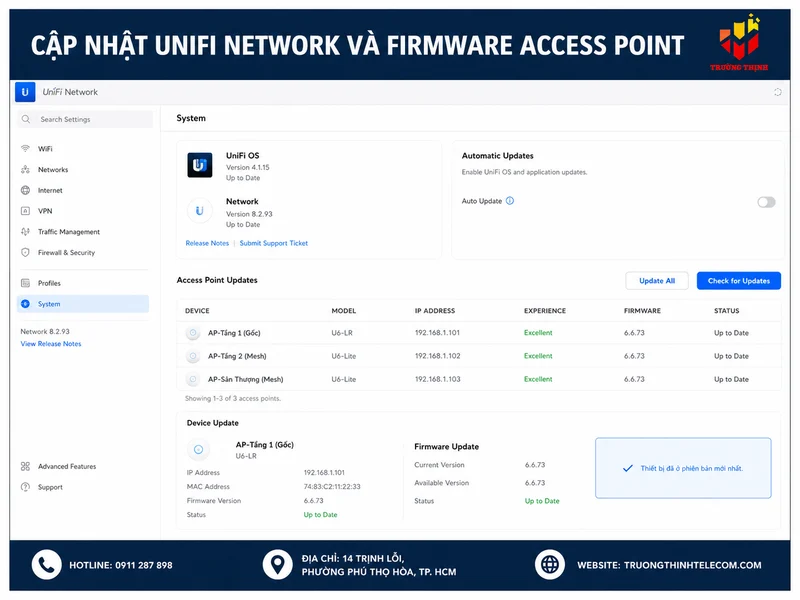
Task: Open the Internet settings section
Action: click(x=84, y=190)
